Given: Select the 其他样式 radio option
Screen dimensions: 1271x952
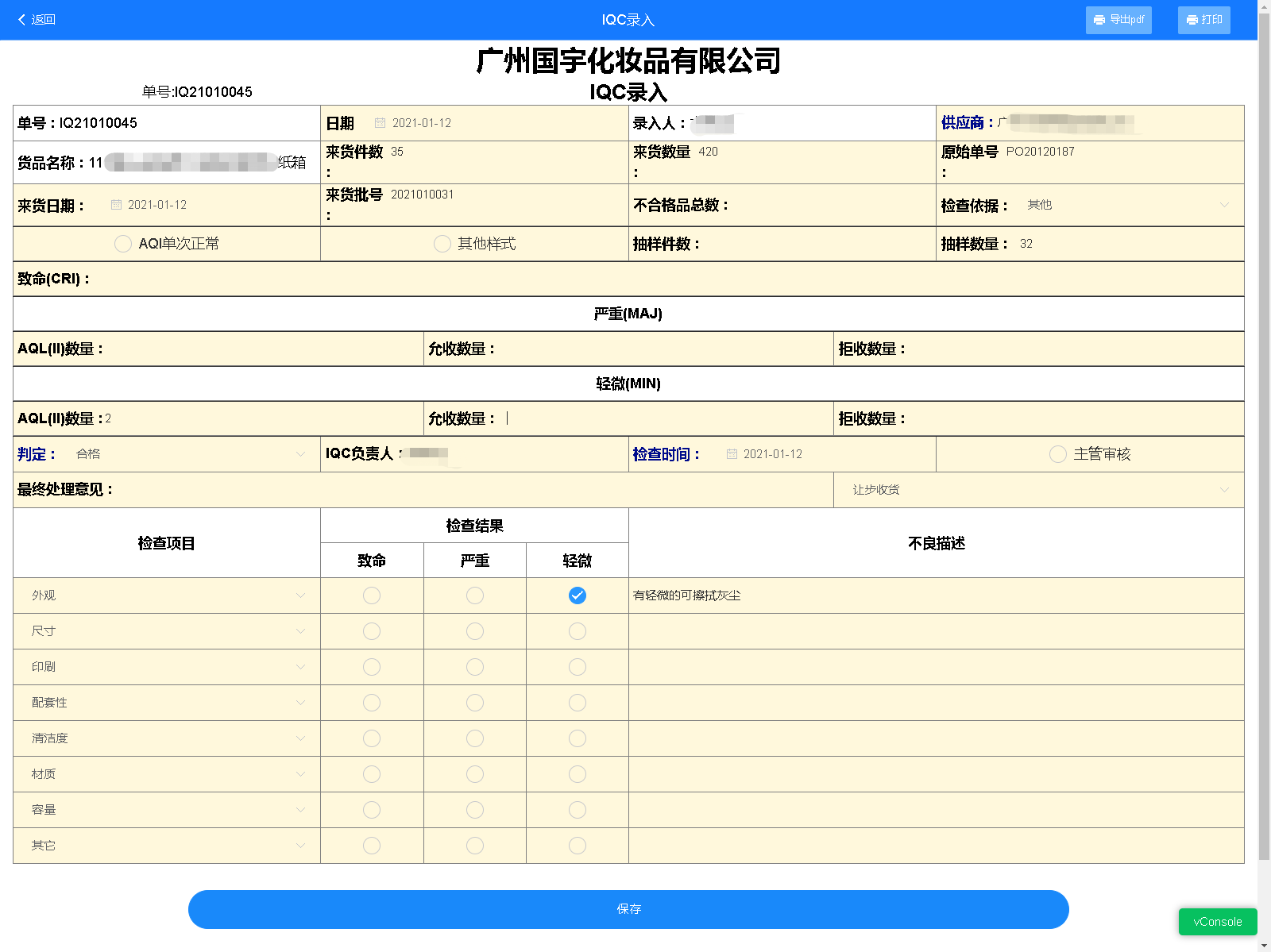Looking at the screenshot, I should click(x=442, y=244).
